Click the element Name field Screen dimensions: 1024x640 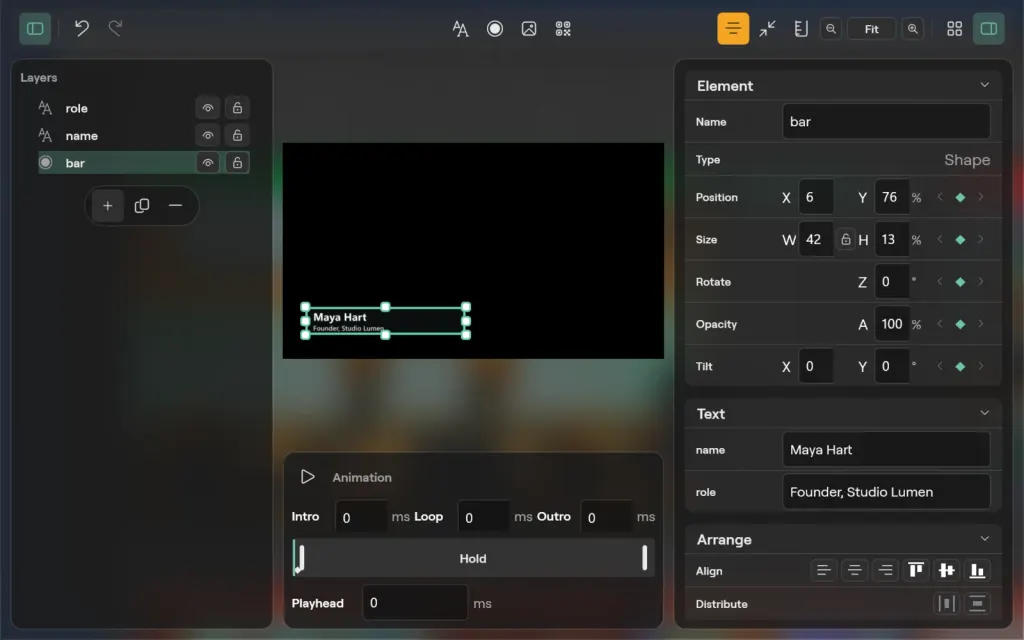click(x=886, y=121)
